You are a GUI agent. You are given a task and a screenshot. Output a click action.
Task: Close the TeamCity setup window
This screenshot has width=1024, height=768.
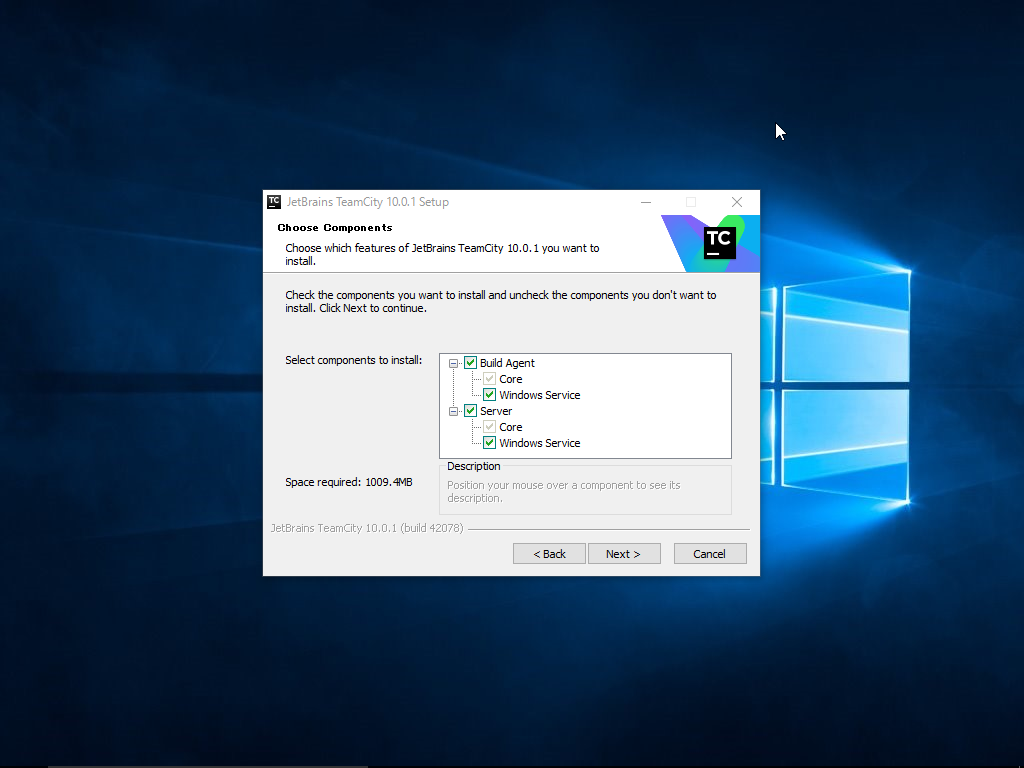click(x=737, y=202)
